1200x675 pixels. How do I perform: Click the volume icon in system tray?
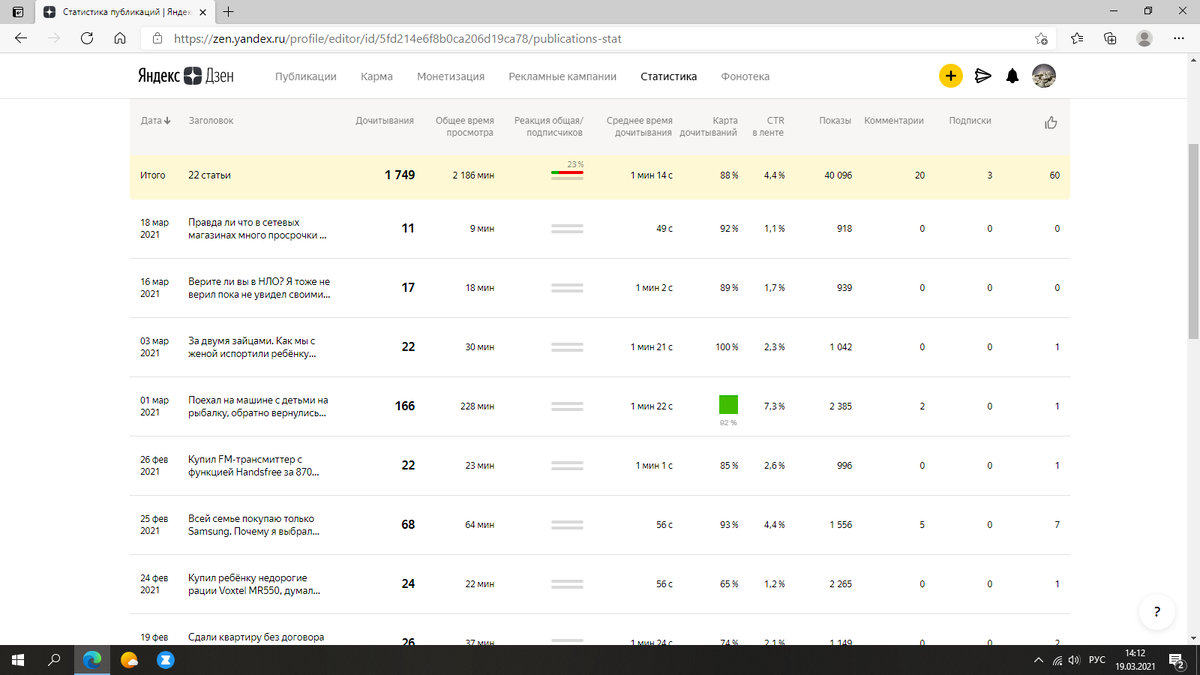(x=1073, y=660)
